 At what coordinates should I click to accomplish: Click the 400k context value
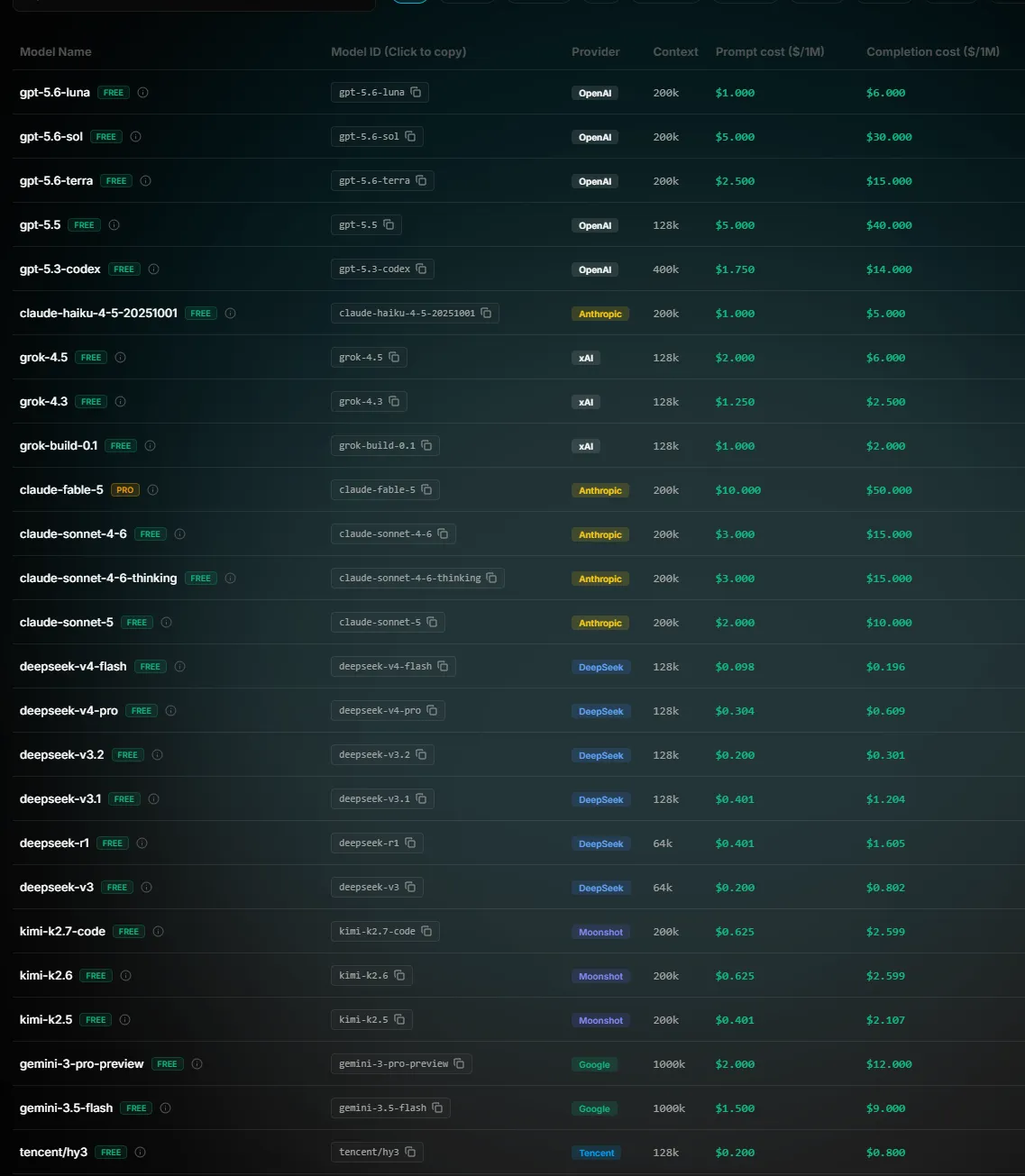(x=666, y=269)
